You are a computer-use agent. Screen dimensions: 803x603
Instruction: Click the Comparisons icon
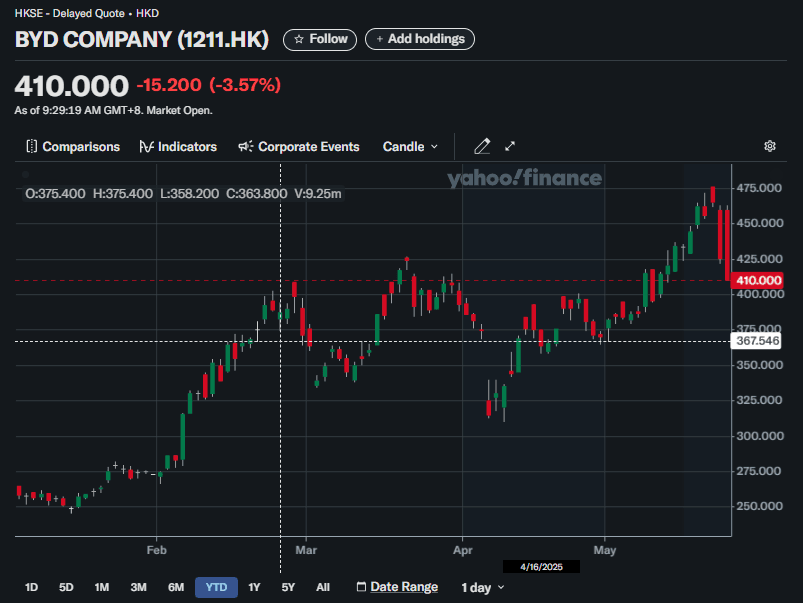[31, 147]
